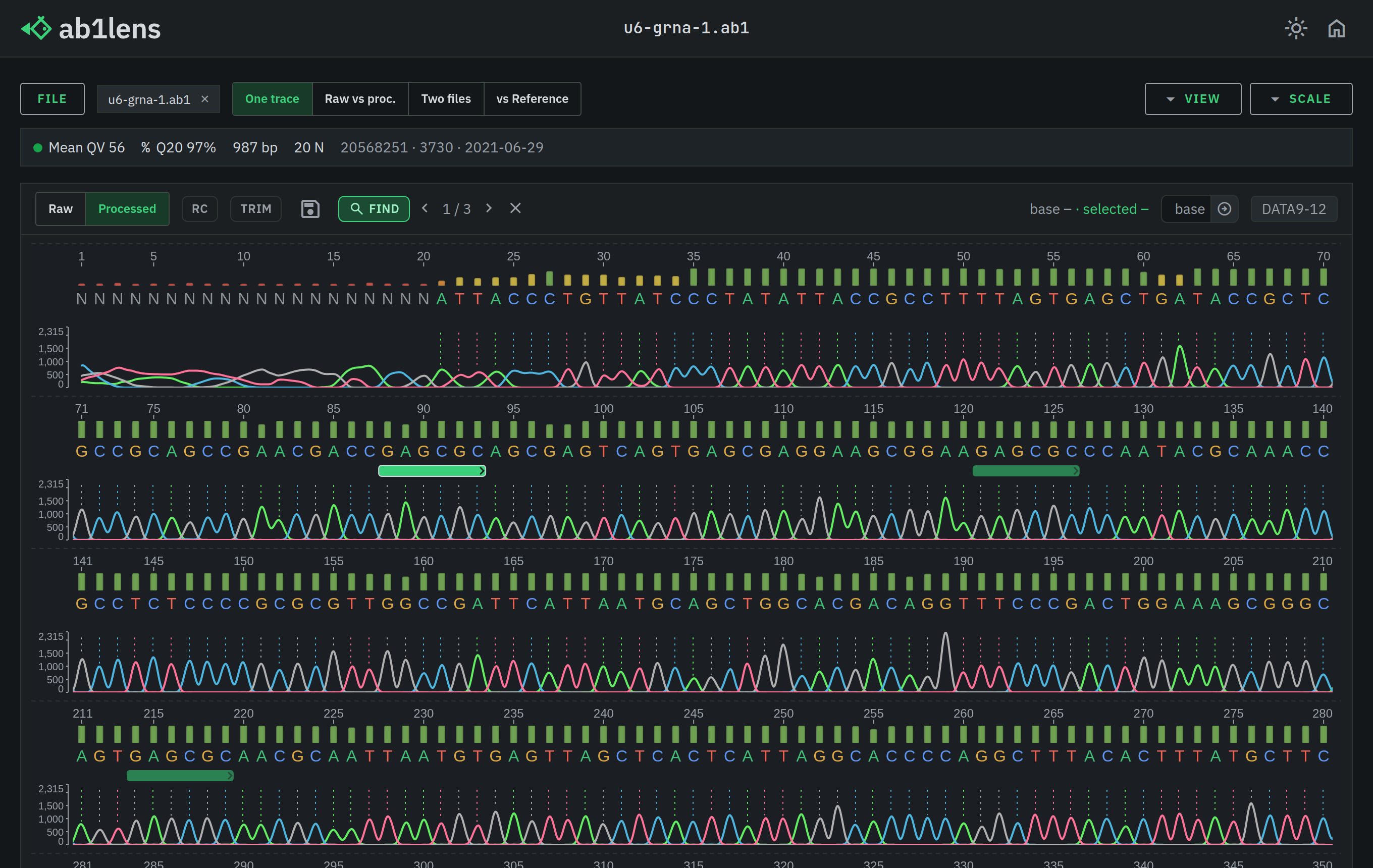
Task: Click the u6-grna-1.ab1 title text
Action: point(686,28)
